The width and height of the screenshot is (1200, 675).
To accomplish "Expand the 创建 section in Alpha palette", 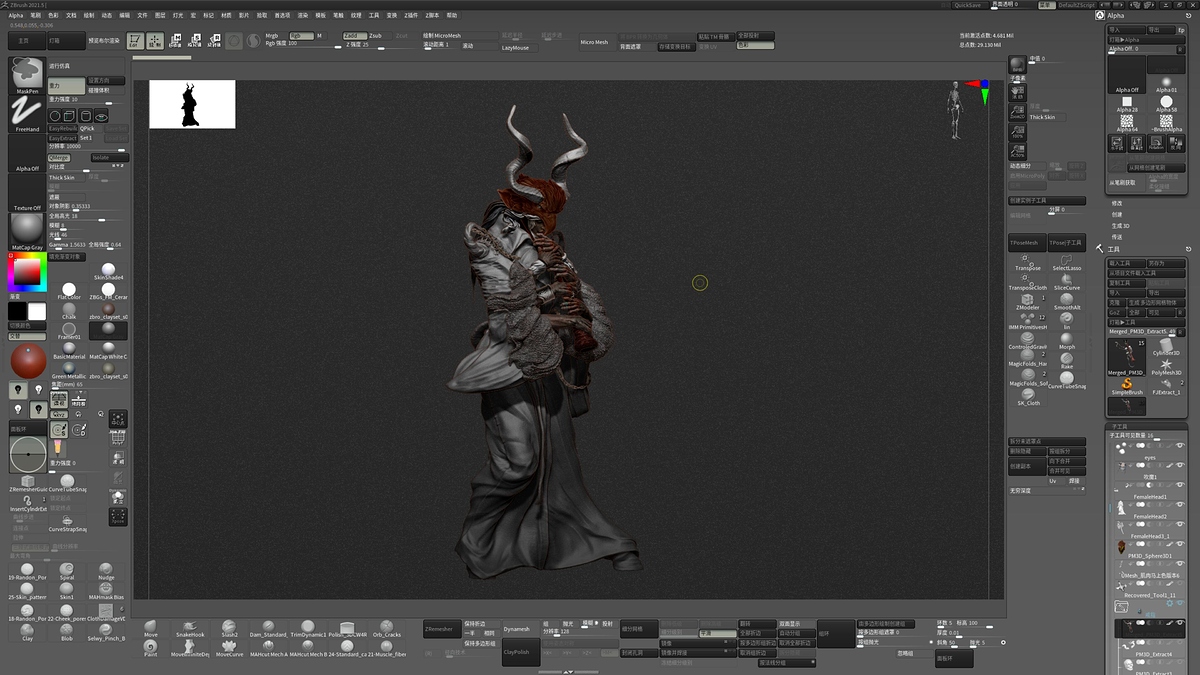I will click(x=1117, y=214).
